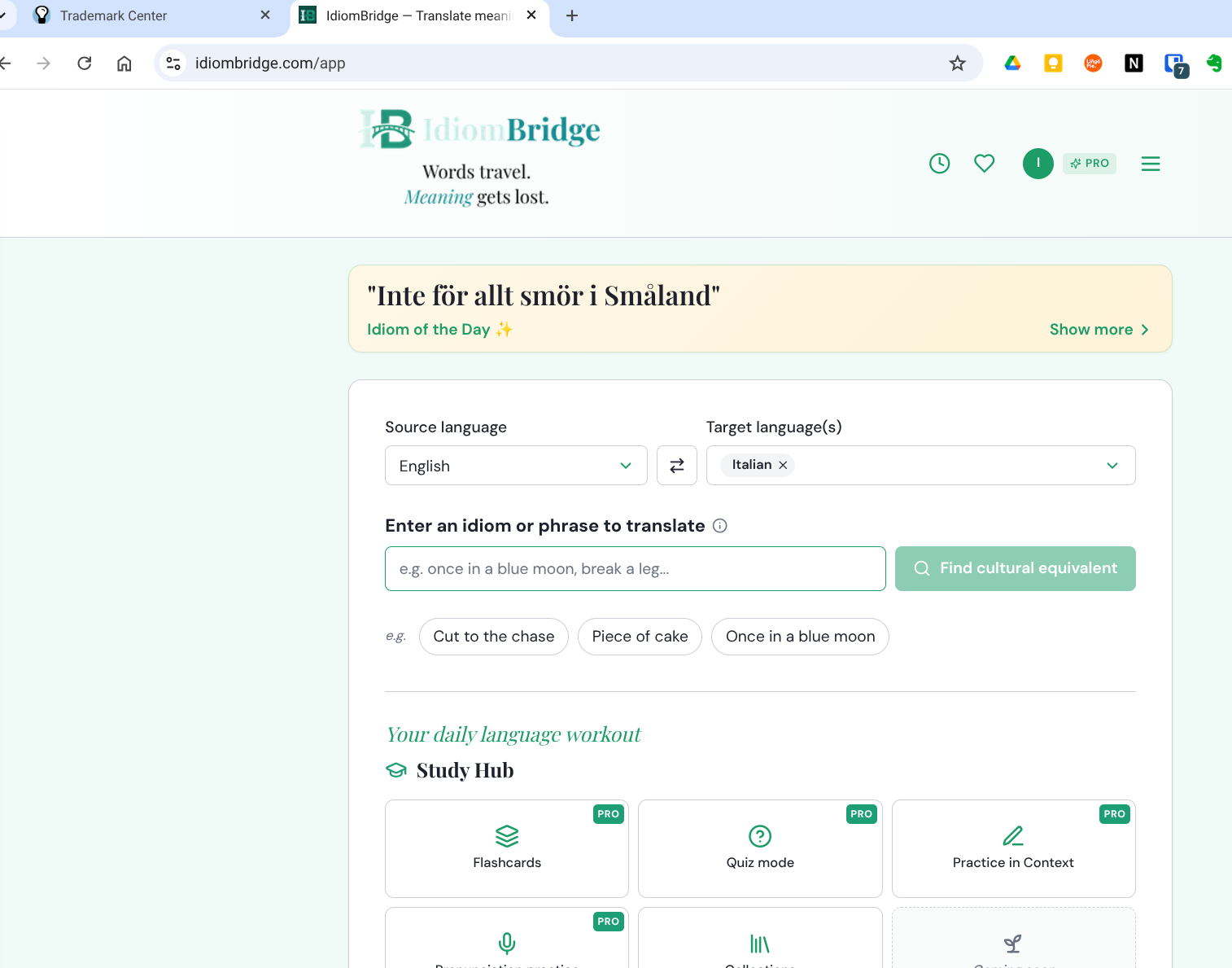Reload the current page
Image resolution: width=1232 pixels, height=968 pixels.
(x=85, y=64)
